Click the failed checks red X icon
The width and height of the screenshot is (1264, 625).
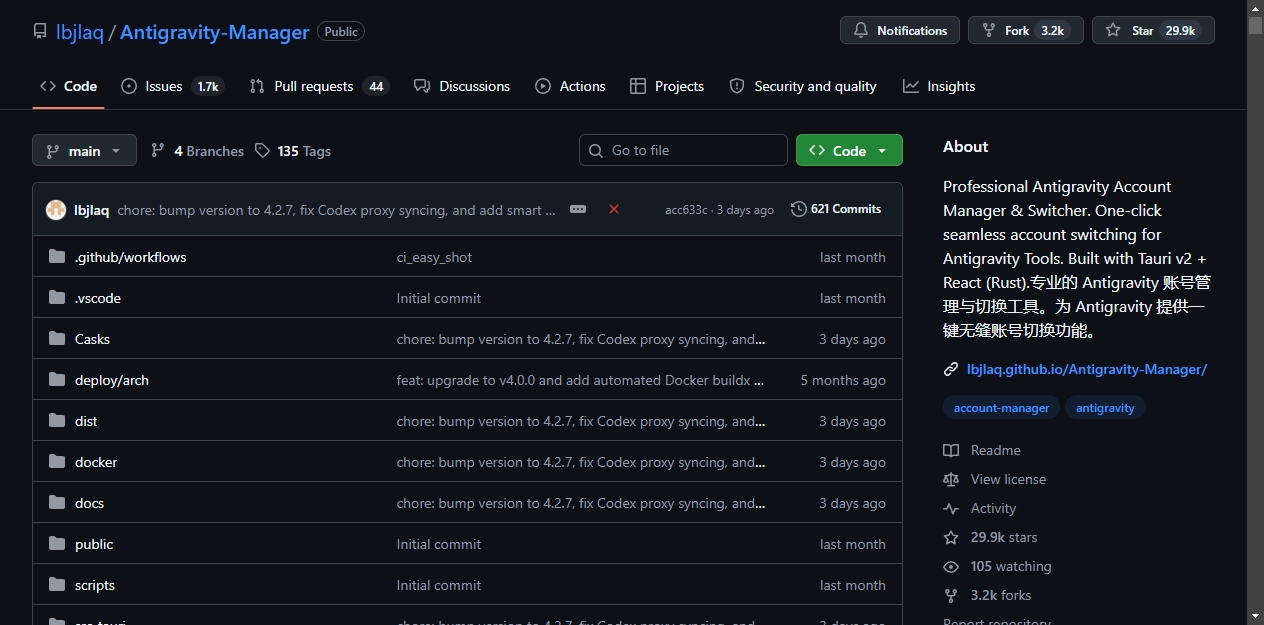coord(614,209)
